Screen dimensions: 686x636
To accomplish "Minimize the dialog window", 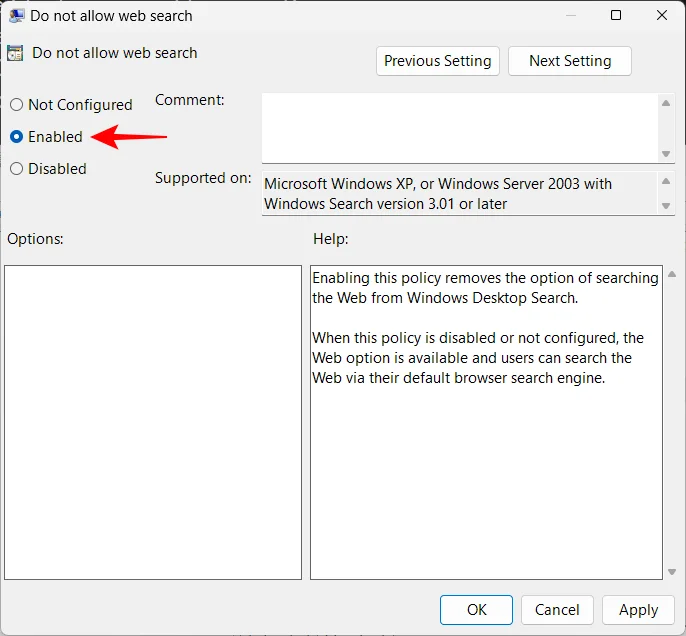I will [570, 15].
